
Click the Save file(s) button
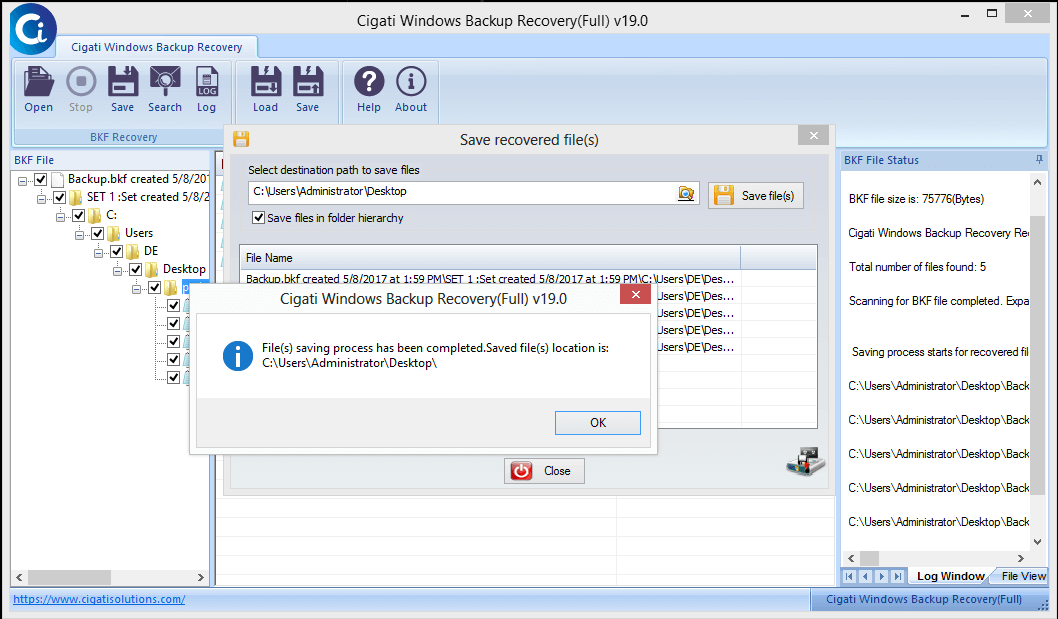tap(756, 196)
